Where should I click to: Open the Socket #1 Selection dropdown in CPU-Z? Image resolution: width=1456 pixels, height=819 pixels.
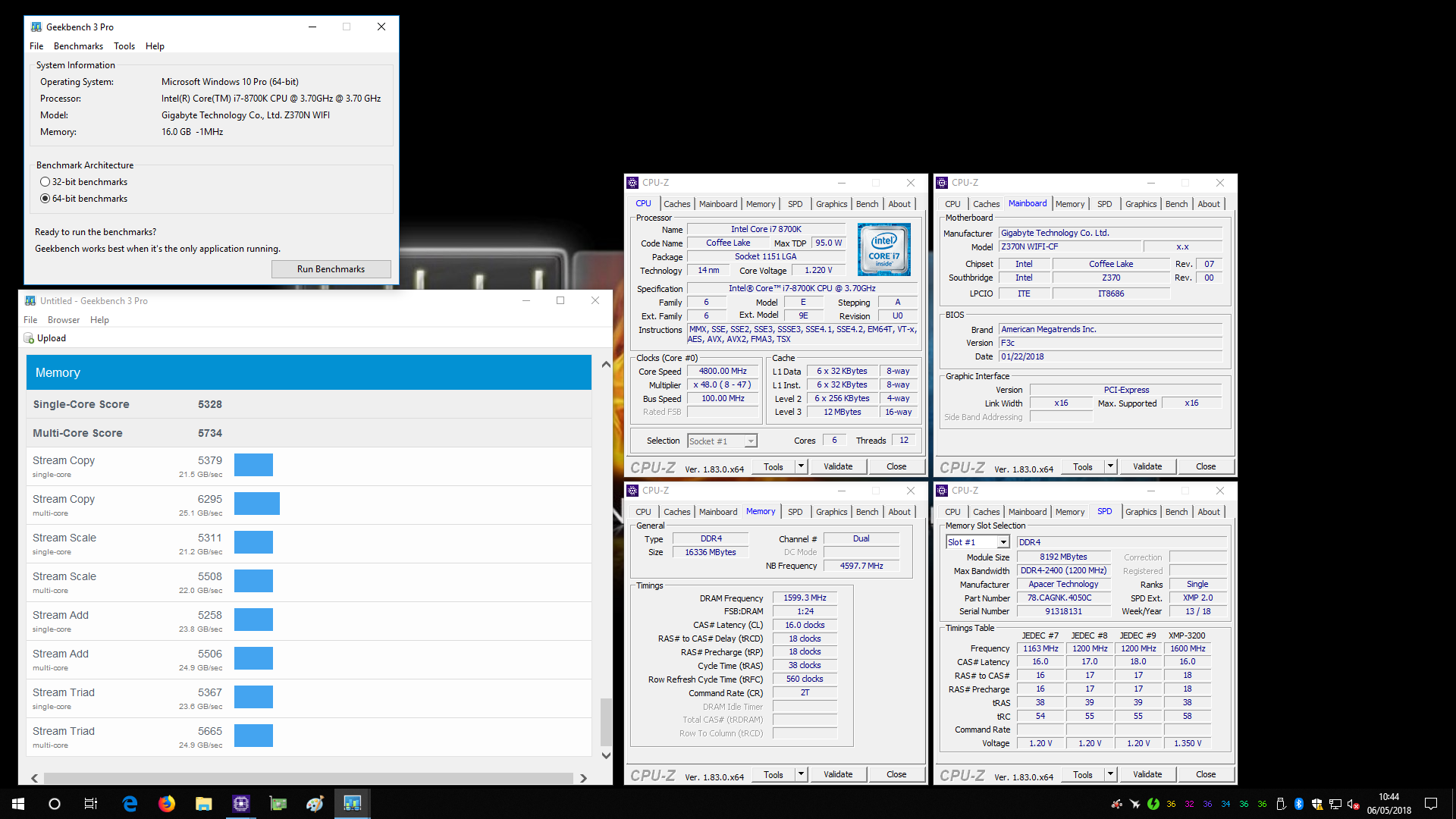[x=722, y=441]
